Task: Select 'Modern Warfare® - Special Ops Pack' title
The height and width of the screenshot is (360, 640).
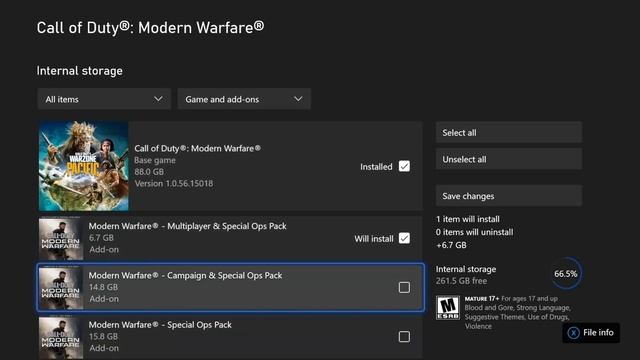Action: (x=160, y=325)
